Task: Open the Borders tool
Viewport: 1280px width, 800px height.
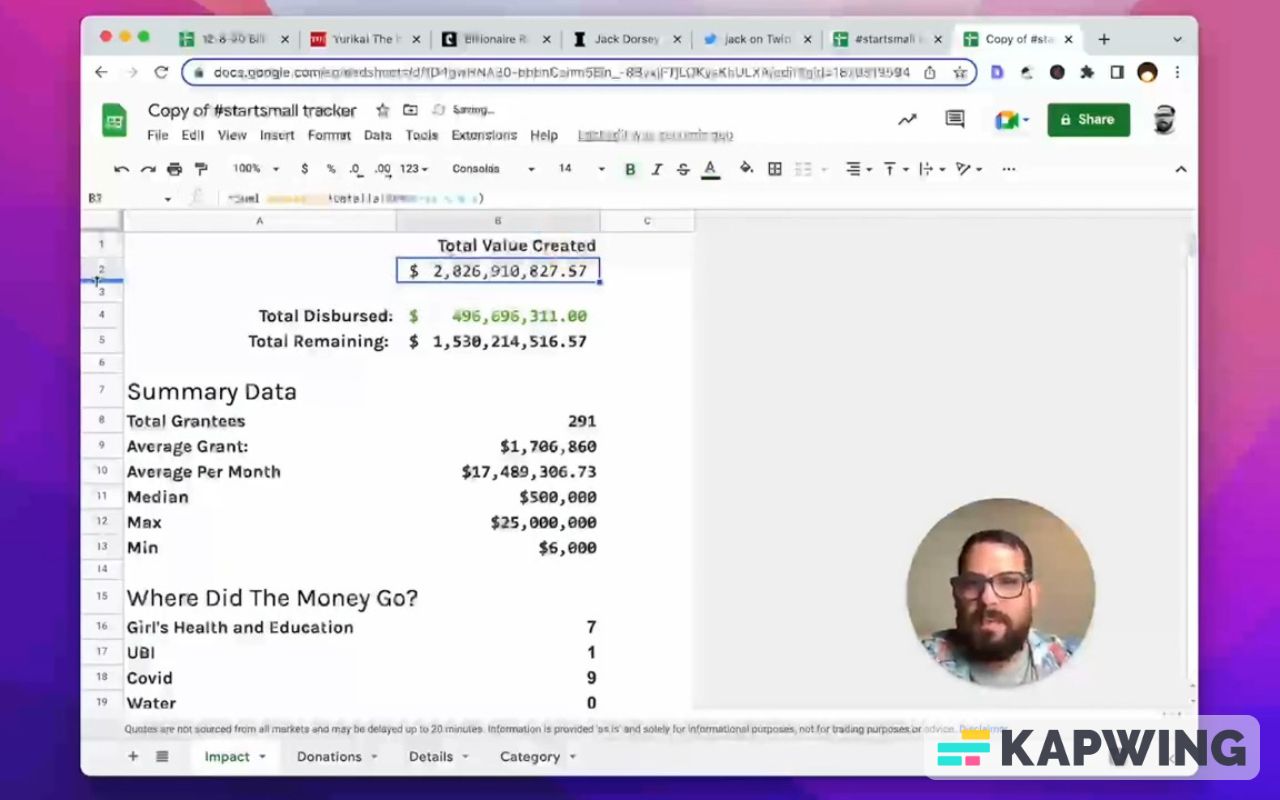Action: (x=775, y=169)
